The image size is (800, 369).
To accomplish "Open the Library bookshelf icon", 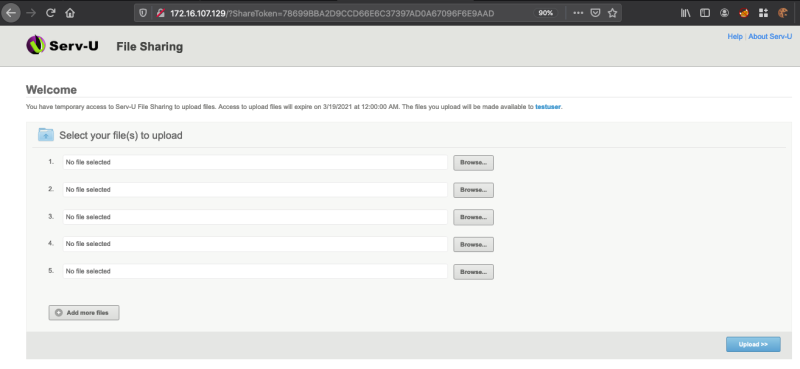I will pos(686,13).
